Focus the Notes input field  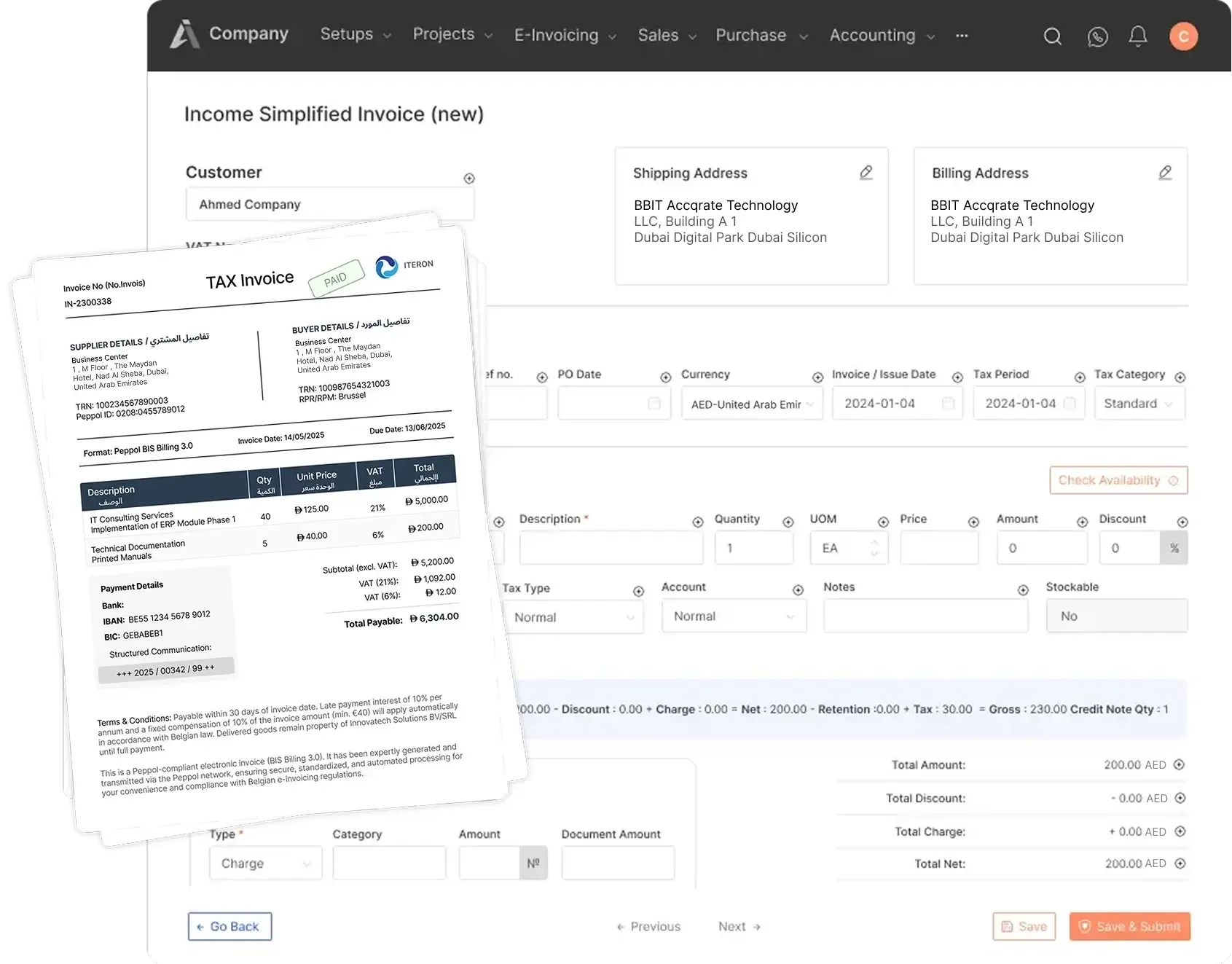pos(926,616)
